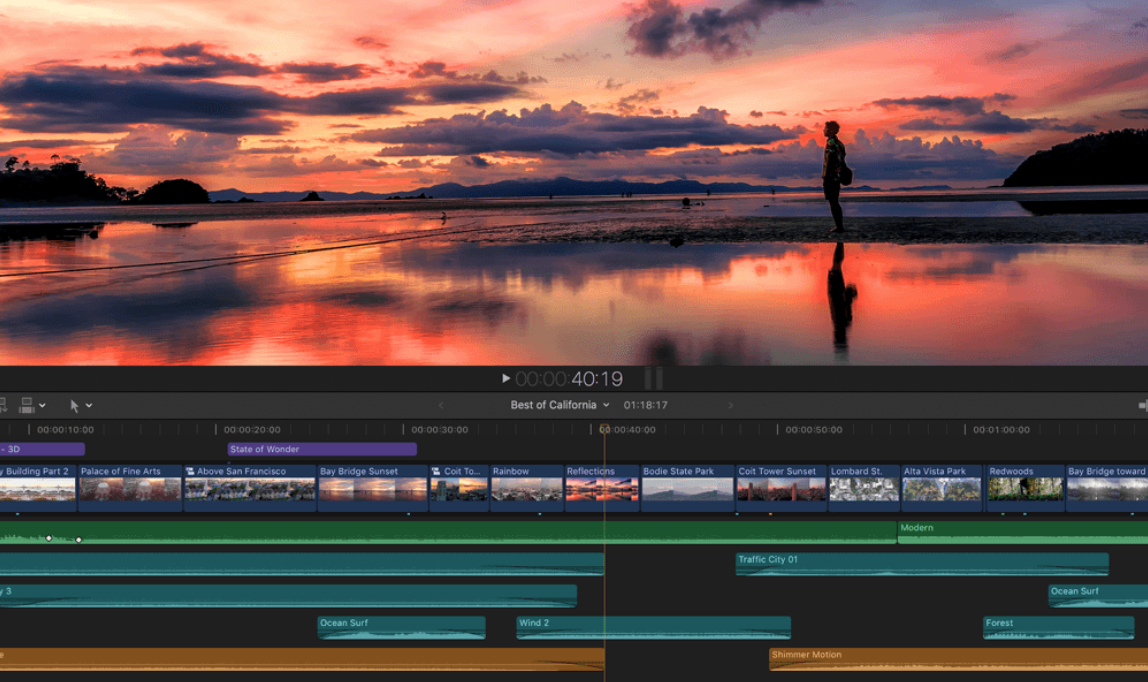
Task: Open the Best of California timeline dropdown
Action: click(x=604, y=405)
